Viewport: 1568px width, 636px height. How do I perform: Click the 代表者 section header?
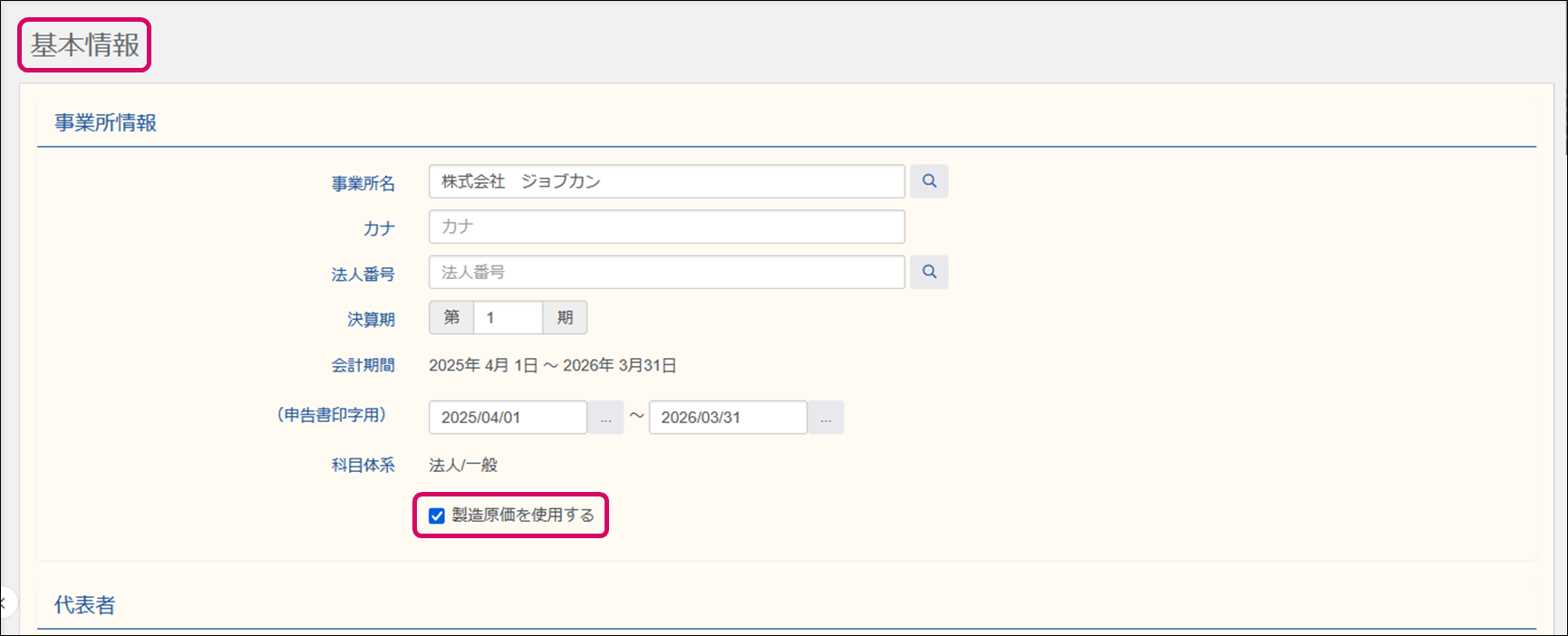coord(84,605)
